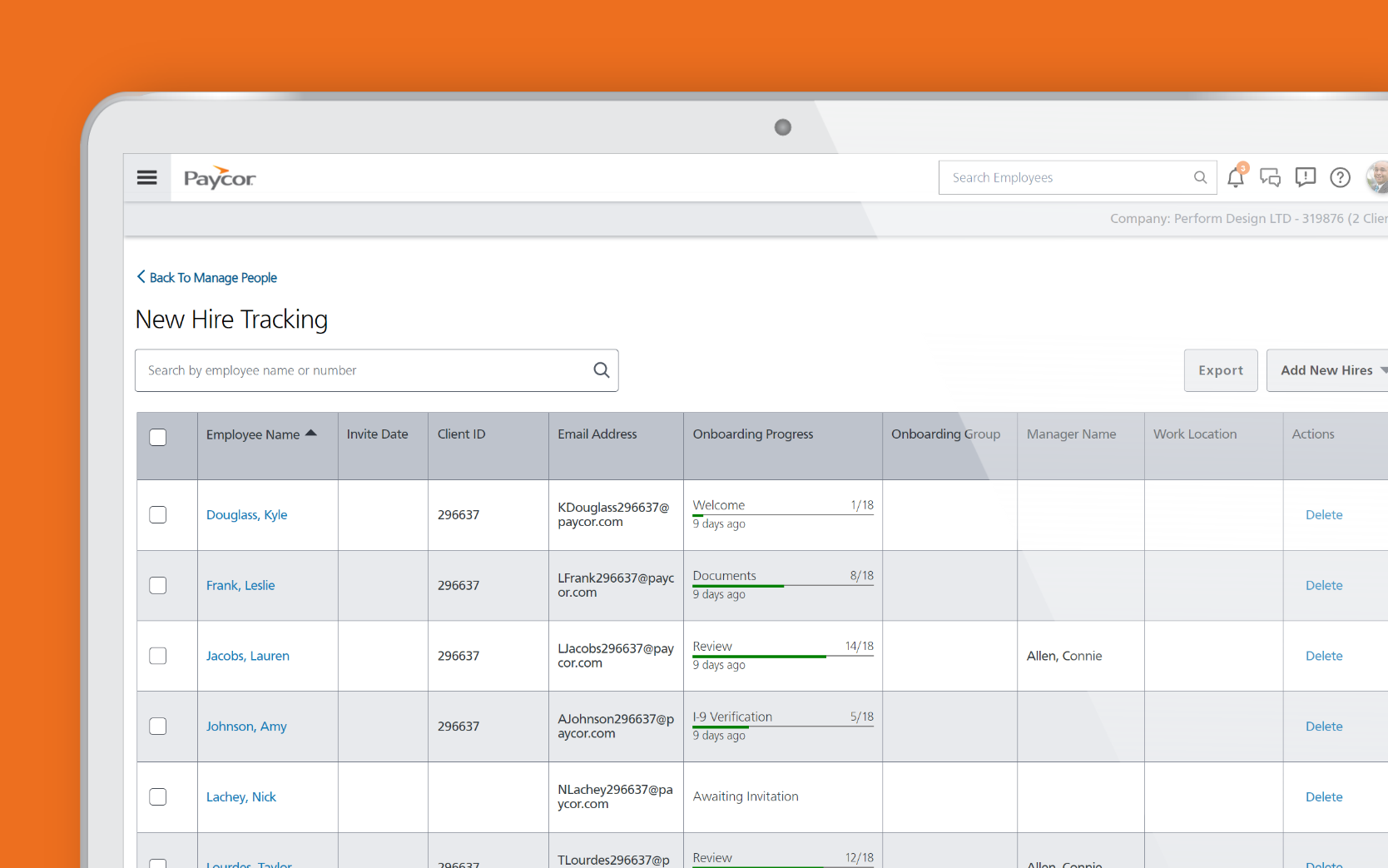This screenshot has height=868, width=1388.
Task: Sort by Client ID column
Action: click(x=461, y=434)
